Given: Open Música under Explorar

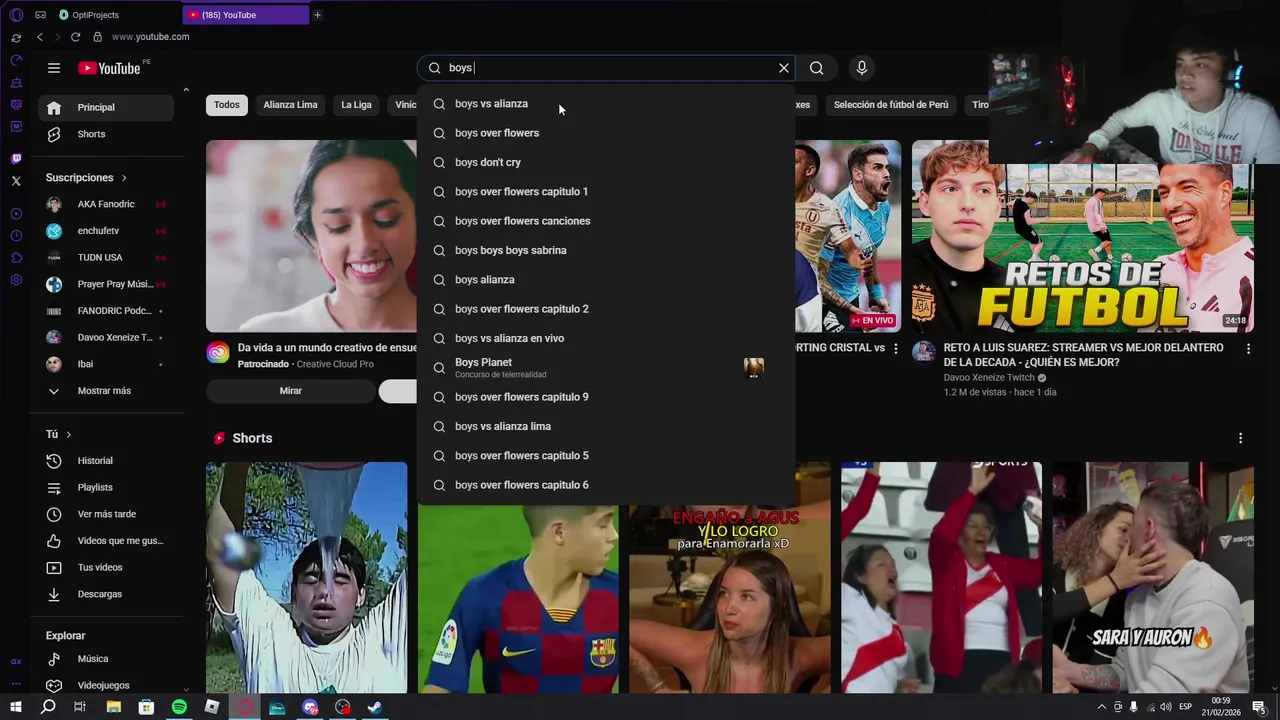Looking at the screenshot, I should (x=106, y=659).
